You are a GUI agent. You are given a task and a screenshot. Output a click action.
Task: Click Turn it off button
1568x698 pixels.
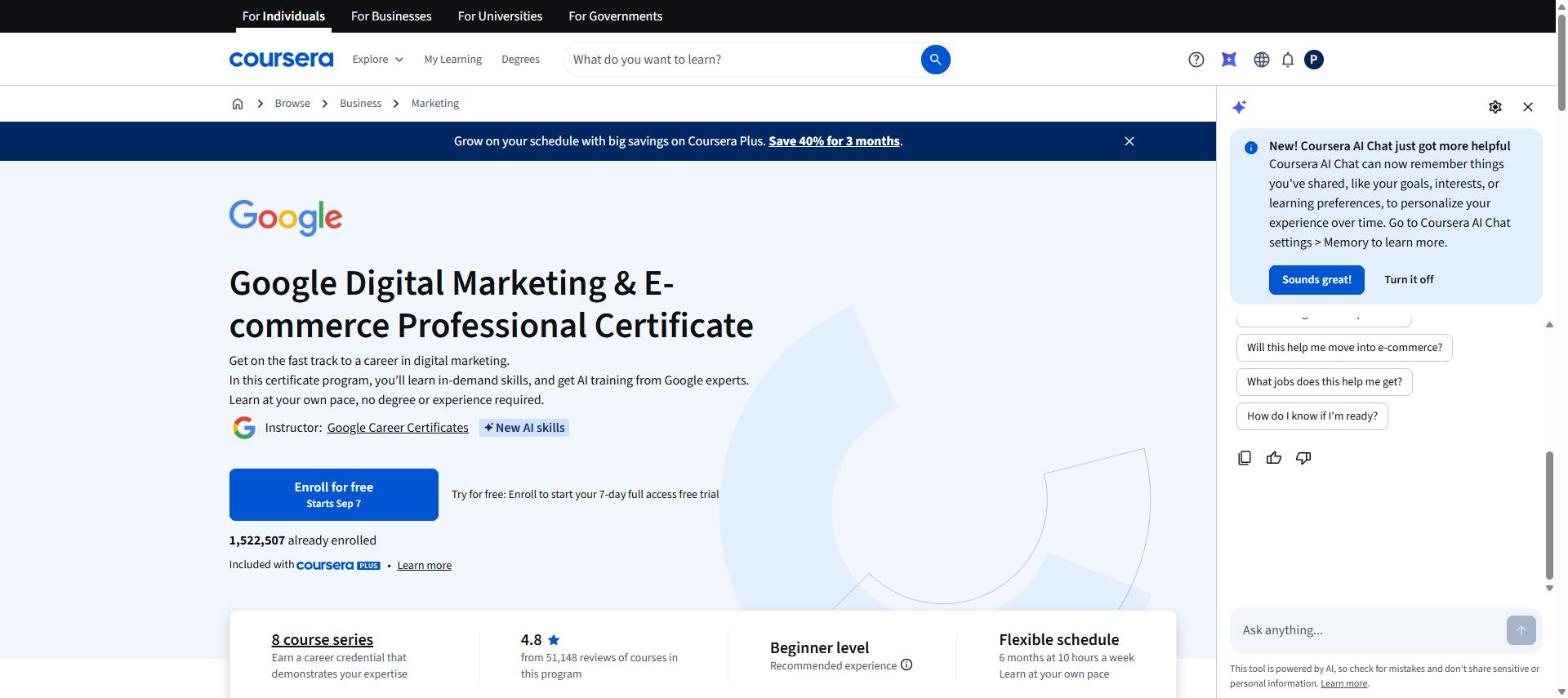(x=1408, y=279)
